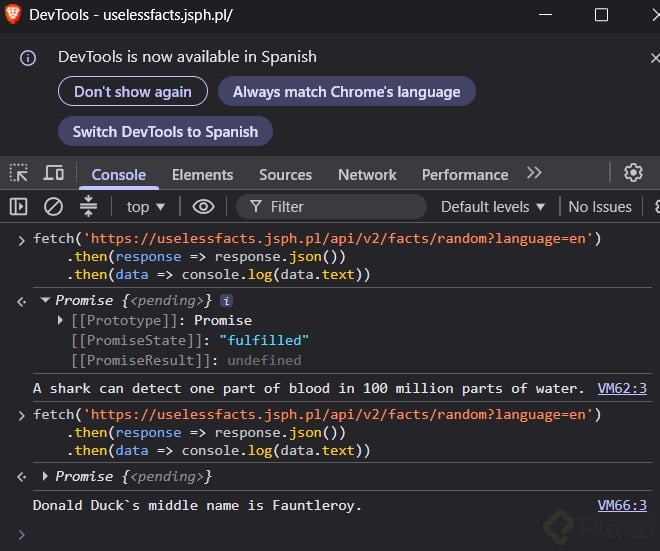Open the top context dropdown
Screen dimensions: 660x551
[x=145, y=207]
